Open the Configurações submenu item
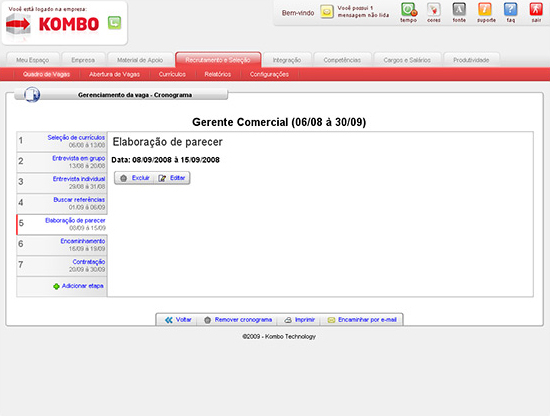 tap(269, 74)
